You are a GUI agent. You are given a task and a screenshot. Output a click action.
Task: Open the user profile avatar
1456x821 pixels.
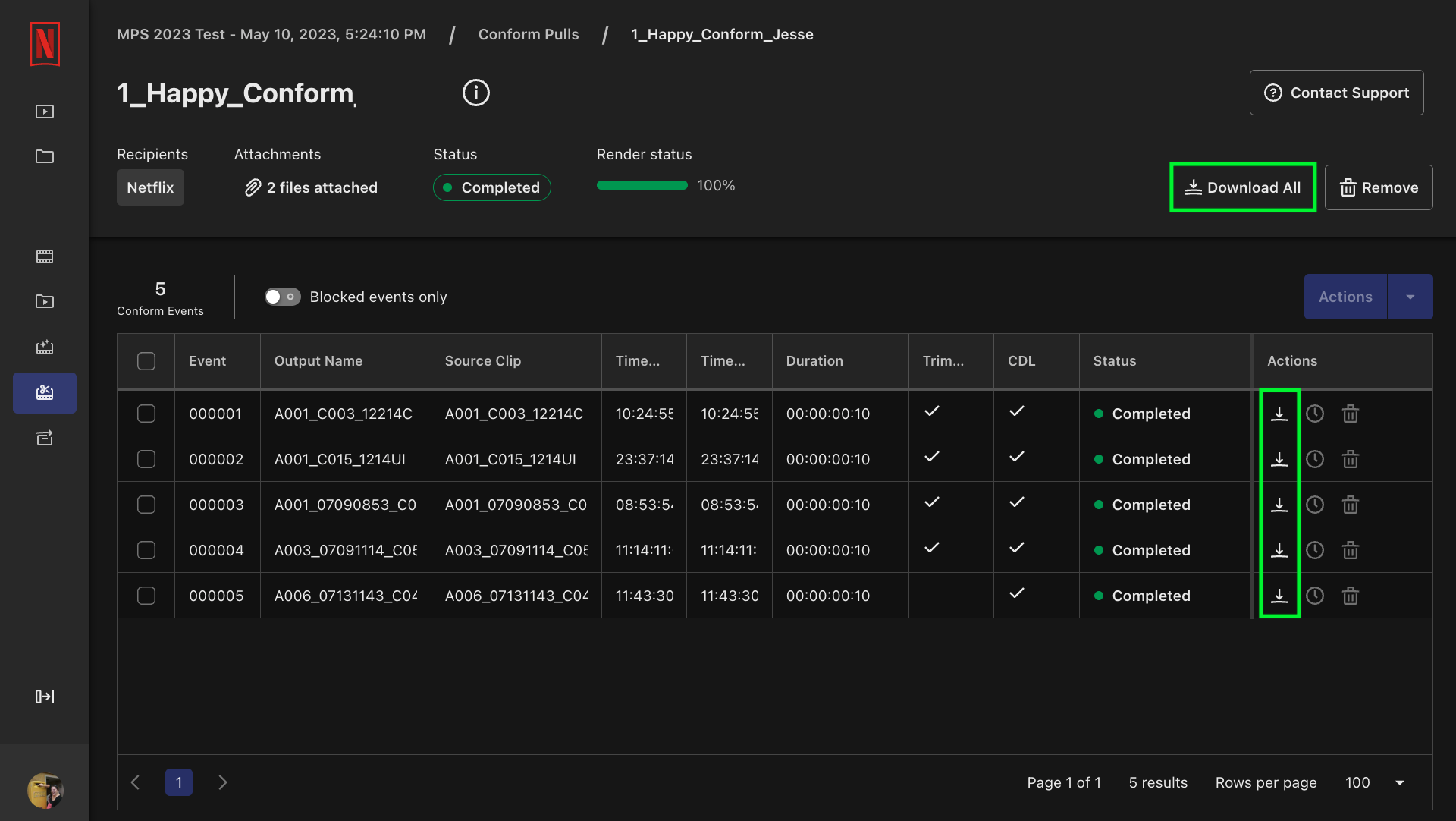pos(45,791)
